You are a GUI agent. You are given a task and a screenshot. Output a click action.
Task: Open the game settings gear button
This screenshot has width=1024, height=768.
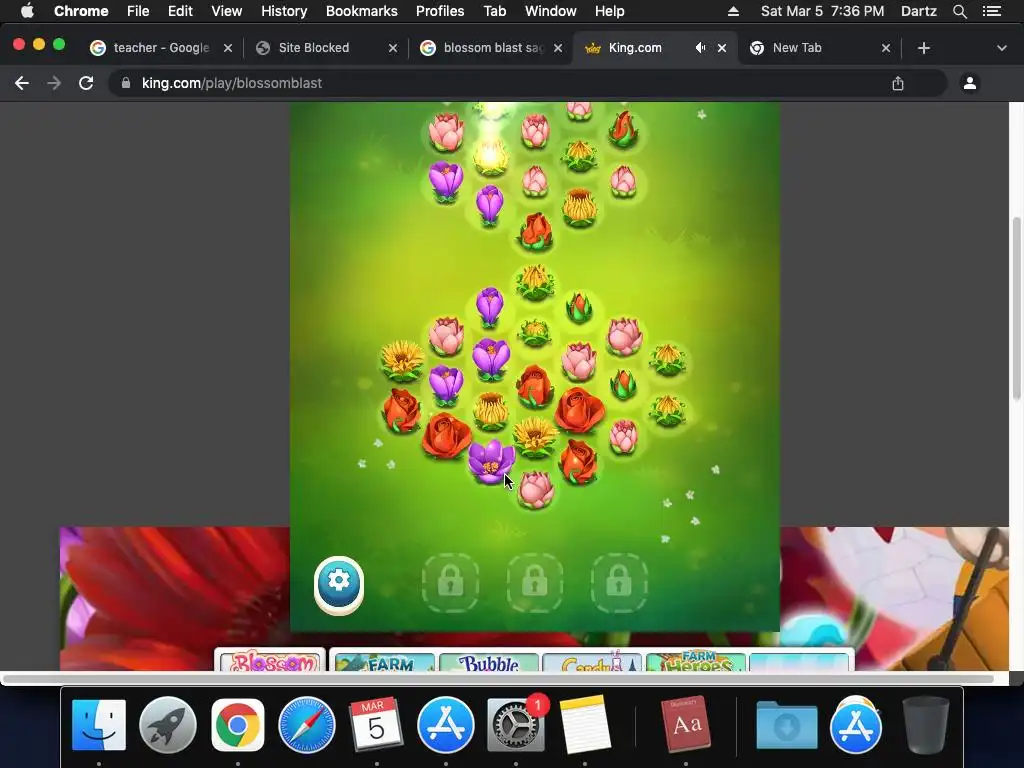[x=338, y=583]
